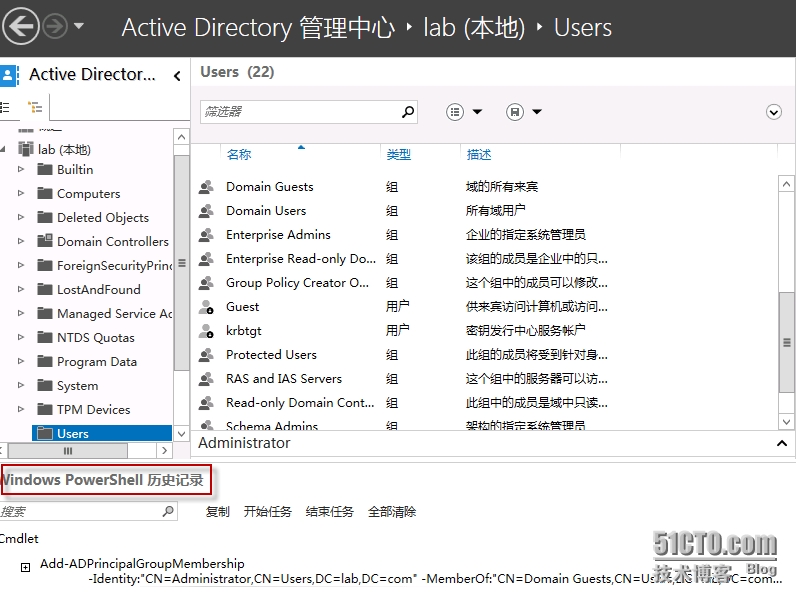Switch to list view tab in navigation
The width and height of the screenshot is (796, 602).
[x=5, y=107]
